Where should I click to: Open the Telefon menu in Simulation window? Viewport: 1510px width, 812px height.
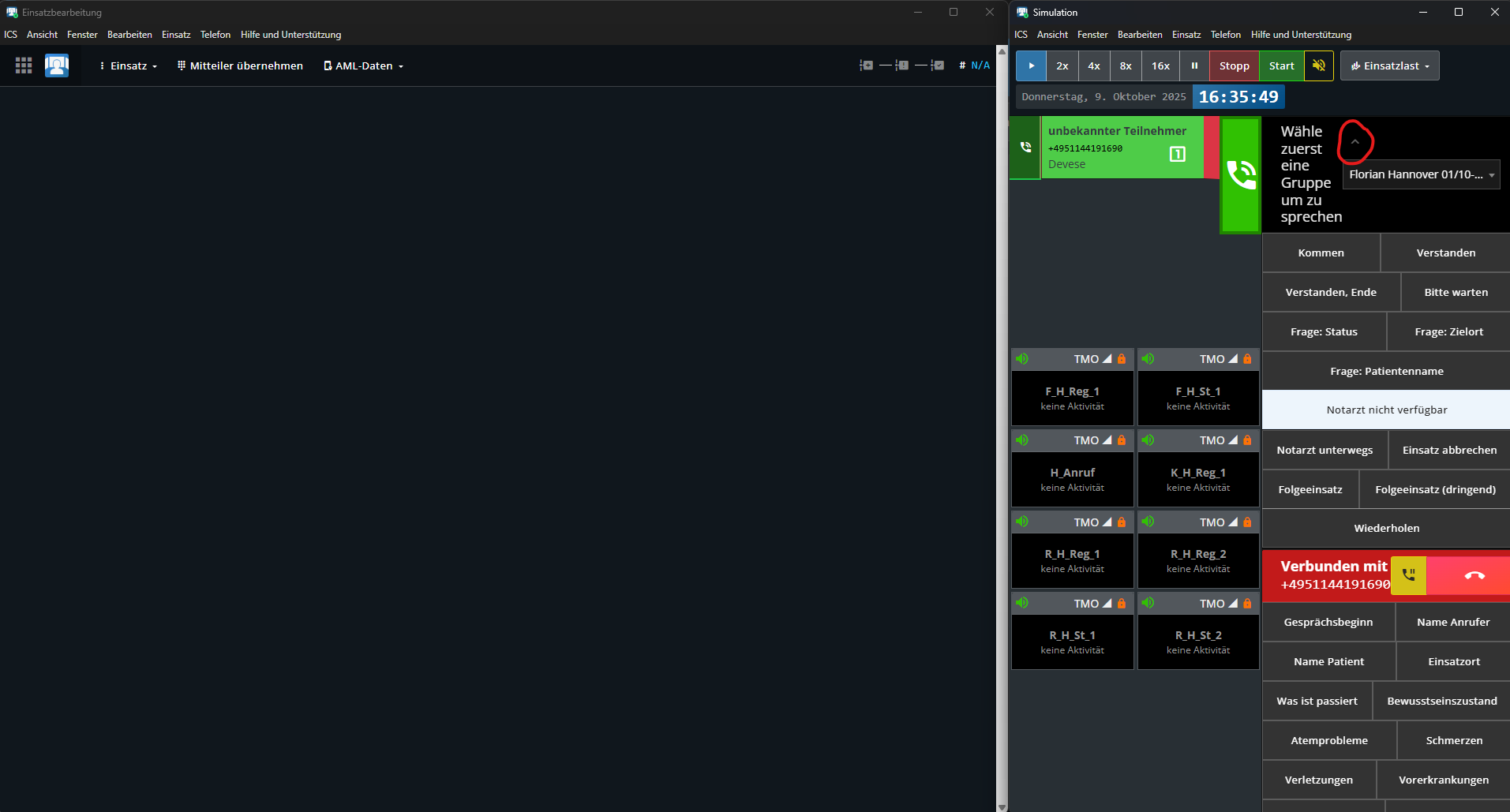1225,35
